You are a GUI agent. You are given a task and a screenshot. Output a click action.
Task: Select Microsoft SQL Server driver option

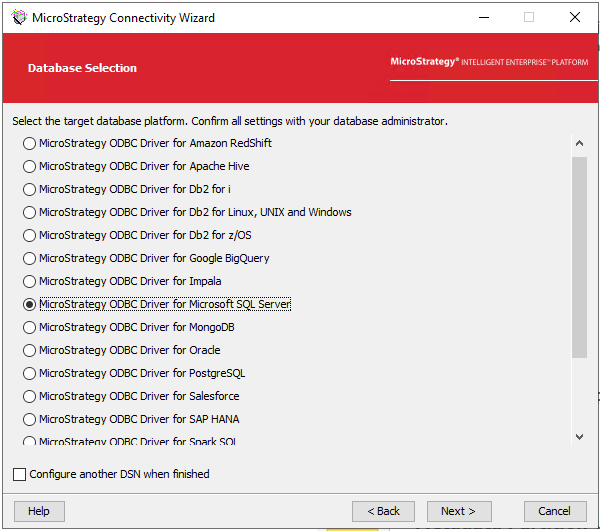pos(29,304)
